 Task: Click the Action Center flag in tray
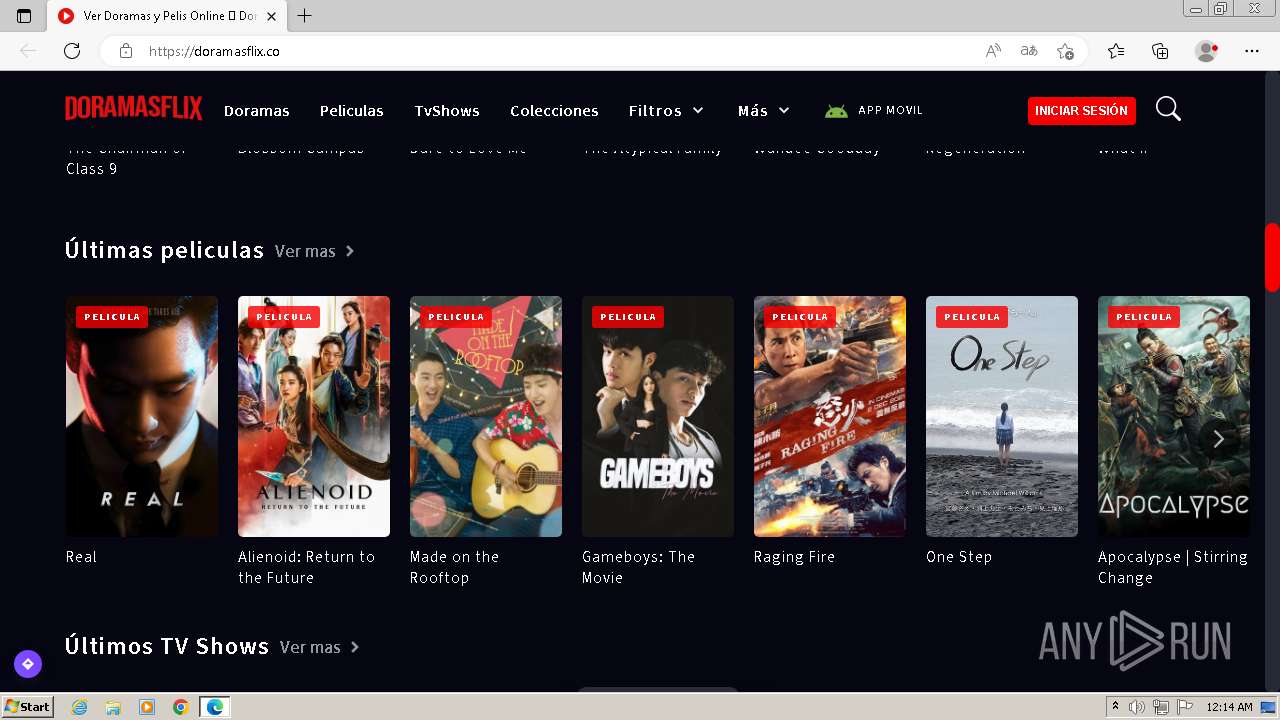coord(1185,707)
